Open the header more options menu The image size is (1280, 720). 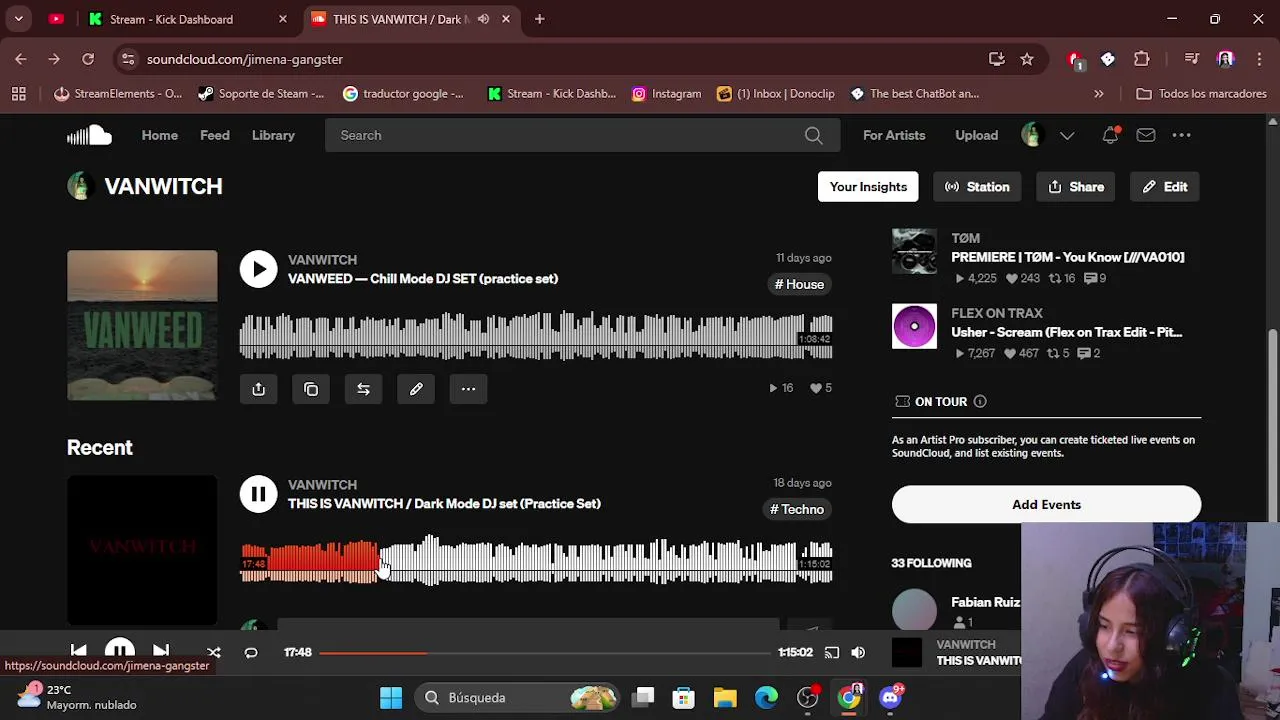click(x=1182, y=135)
